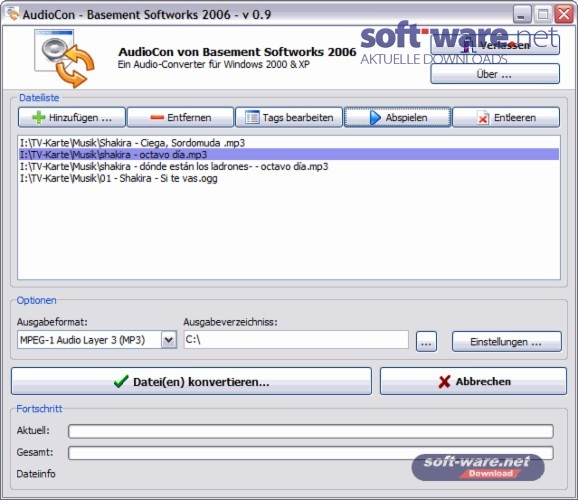Browse output folder with the ... button

pyautogui.click(x=426, y=341)
